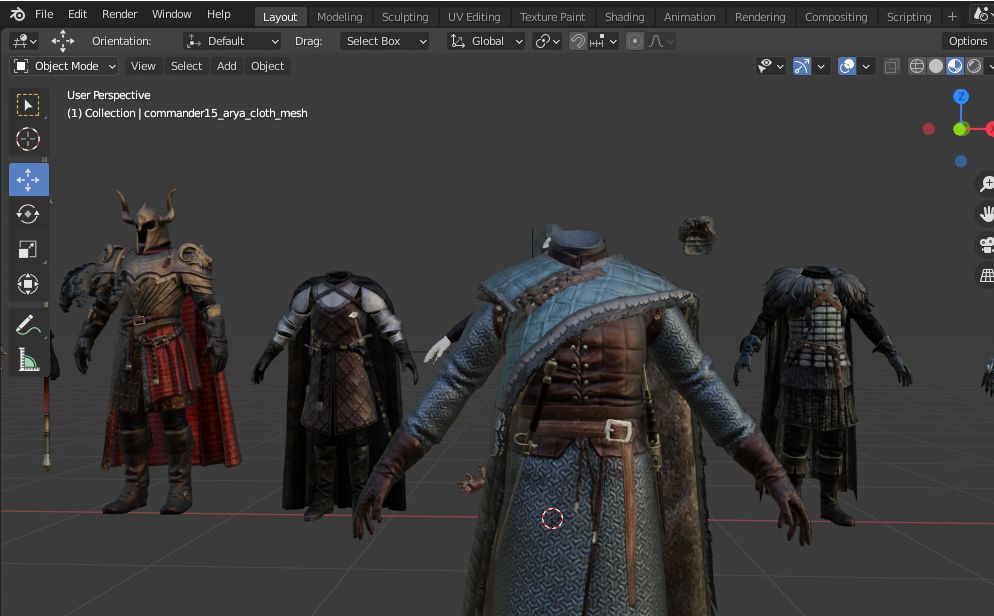Switch to the Modeling workspace tab
The height and width of the screenshot is (616, 994).
pyautogui.click(x=340, y=17)
